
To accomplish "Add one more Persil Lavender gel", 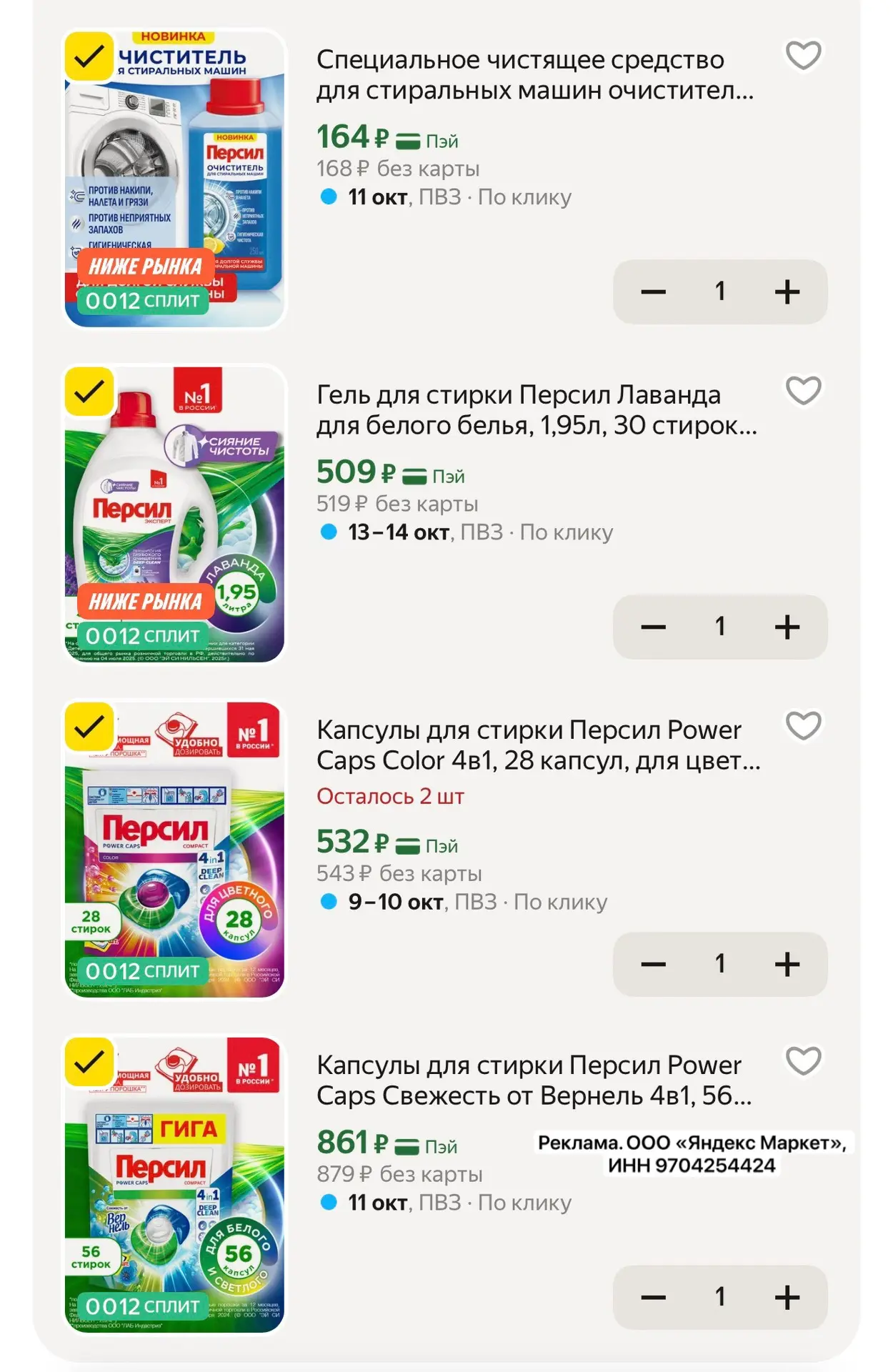I will pyautogui.click(x=787, y=627).
